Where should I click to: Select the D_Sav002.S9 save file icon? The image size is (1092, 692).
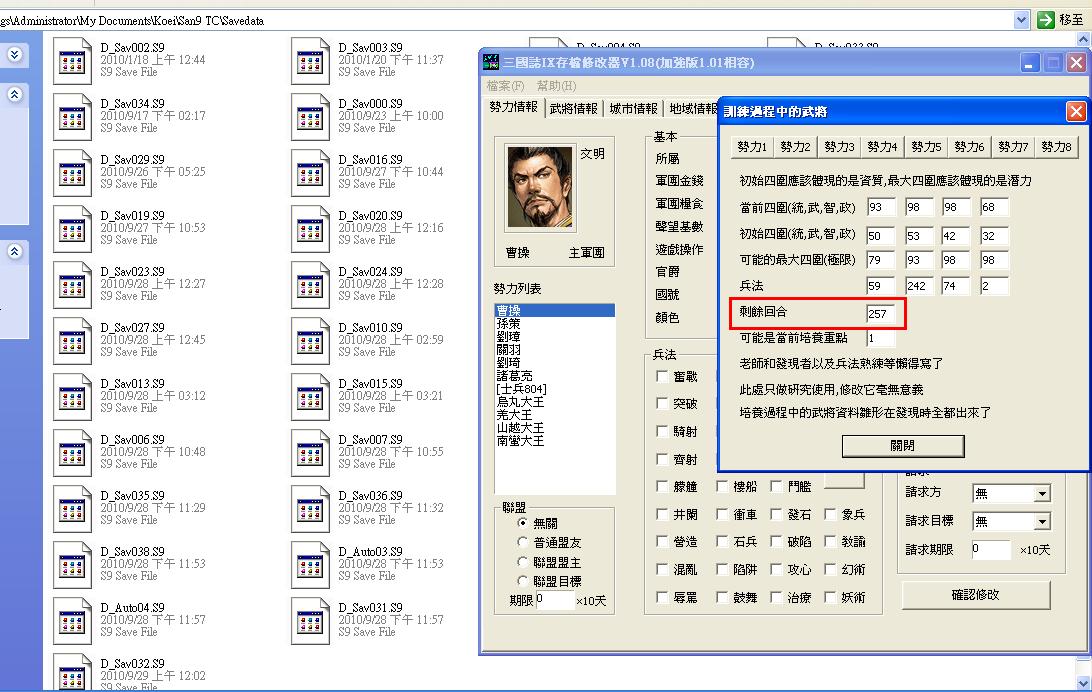coord(71,60)
